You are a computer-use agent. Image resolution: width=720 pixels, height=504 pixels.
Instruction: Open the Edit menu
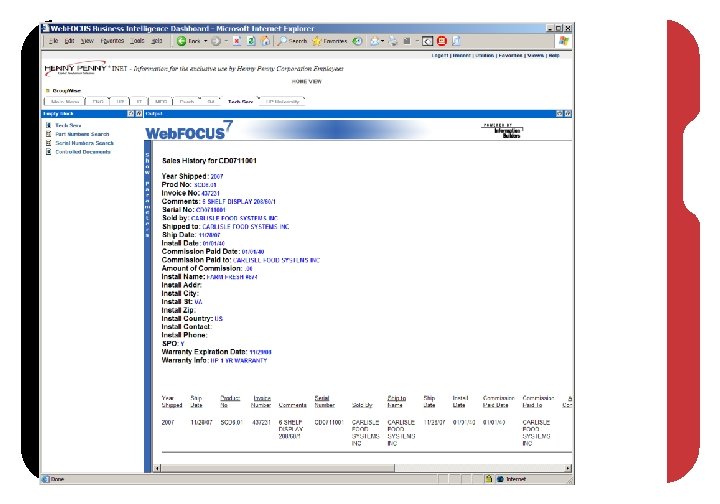tap(69, 41)
